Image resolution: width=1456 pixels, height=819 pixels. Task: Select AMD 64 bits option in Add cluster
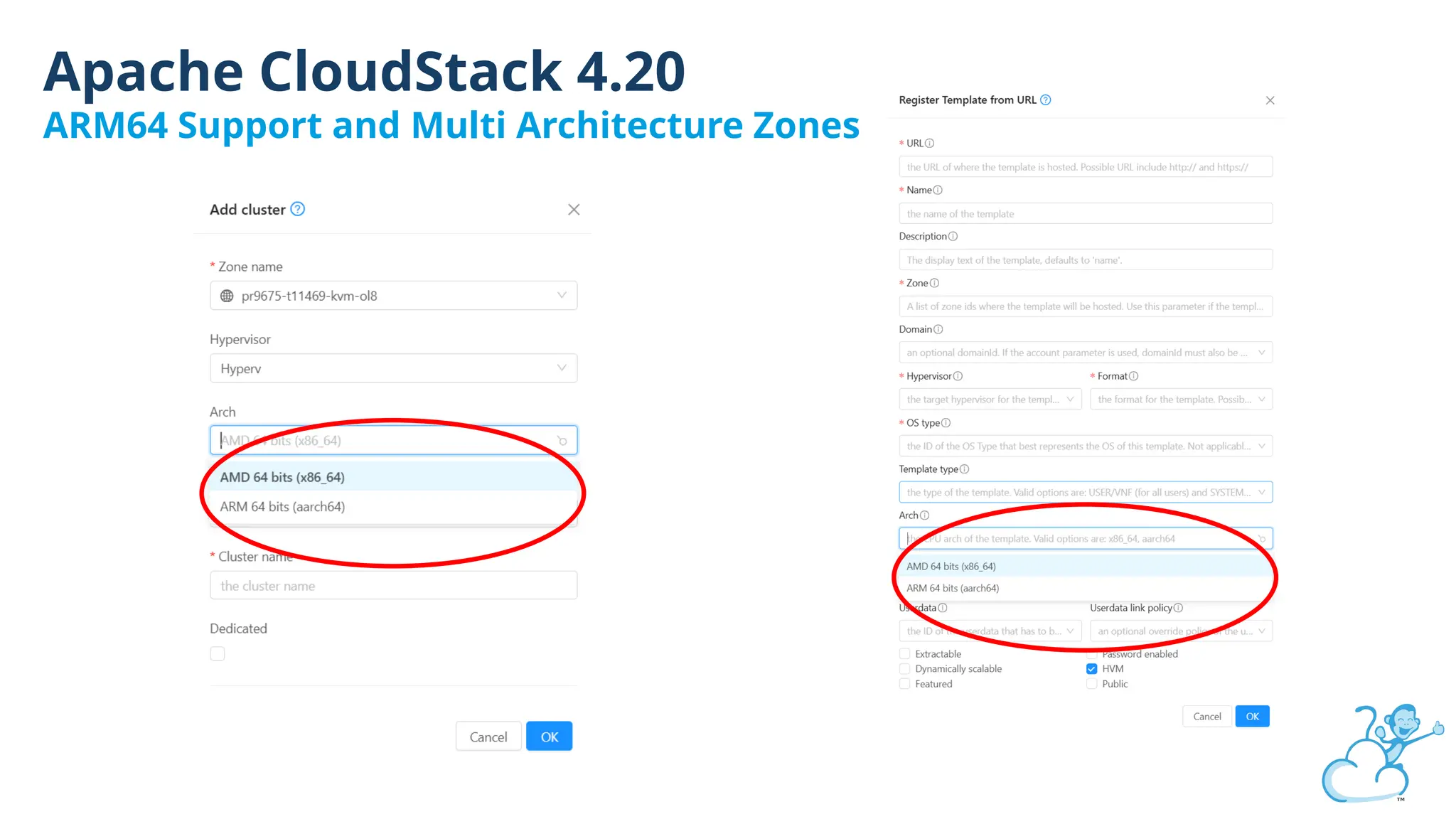(393, 477)
